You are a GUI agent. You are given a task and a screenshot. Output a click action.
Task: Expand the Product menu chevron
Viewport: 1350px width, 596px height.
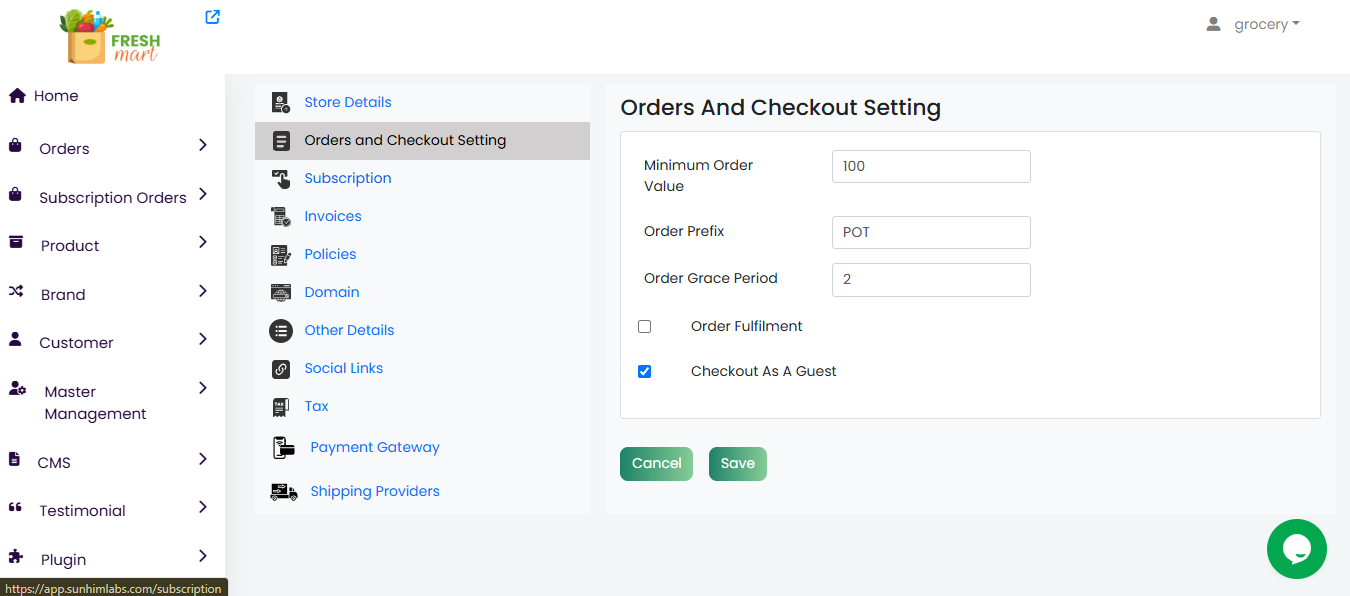click(x=202, y=243)
